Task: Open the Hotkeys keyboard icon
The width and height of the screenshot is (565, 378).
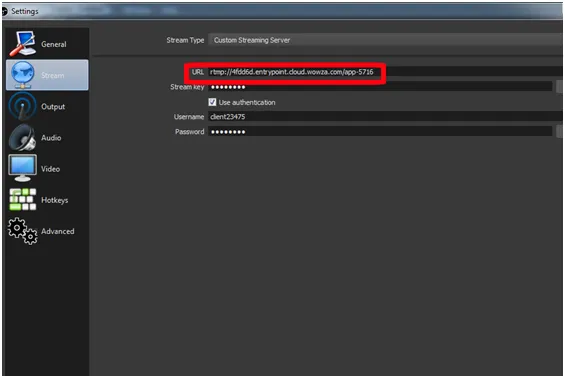Action: pos(22,199)
